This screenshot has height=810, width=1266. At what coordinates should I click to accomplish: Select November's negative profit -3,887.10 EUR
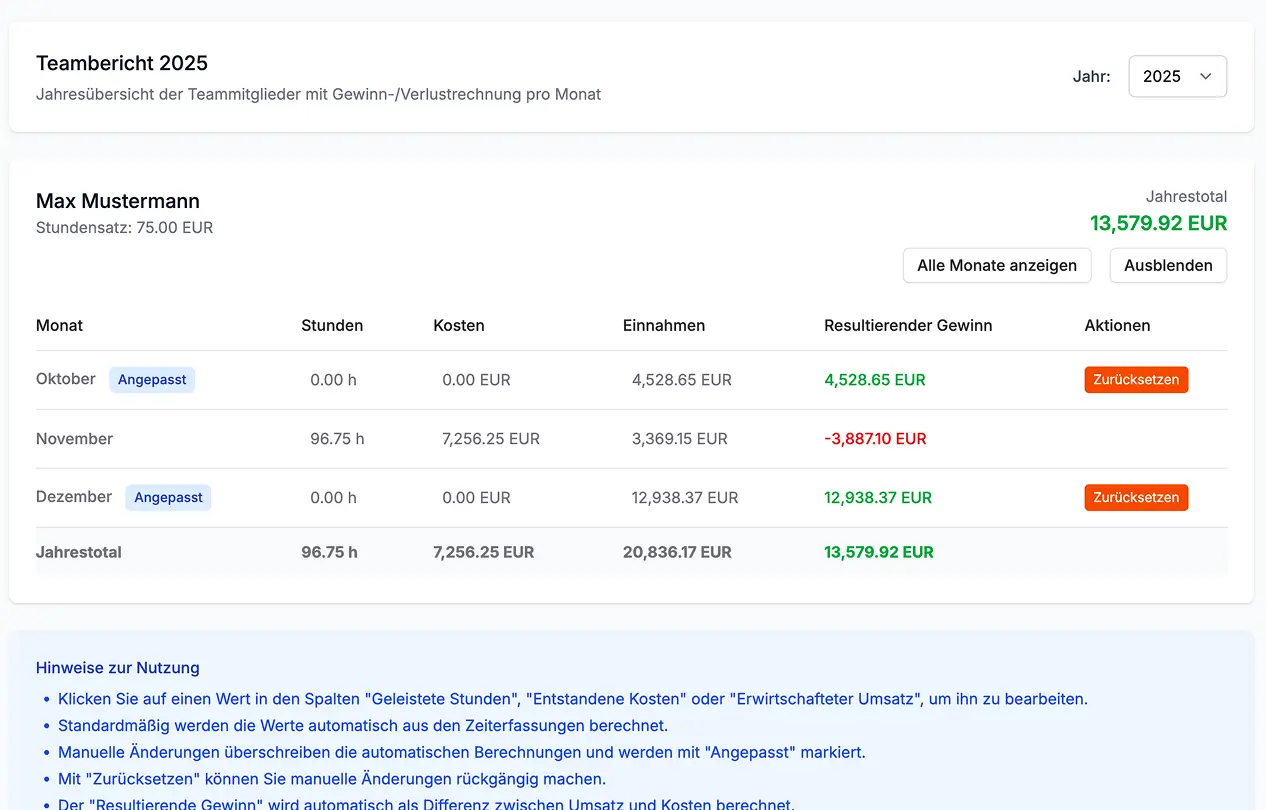875,439
